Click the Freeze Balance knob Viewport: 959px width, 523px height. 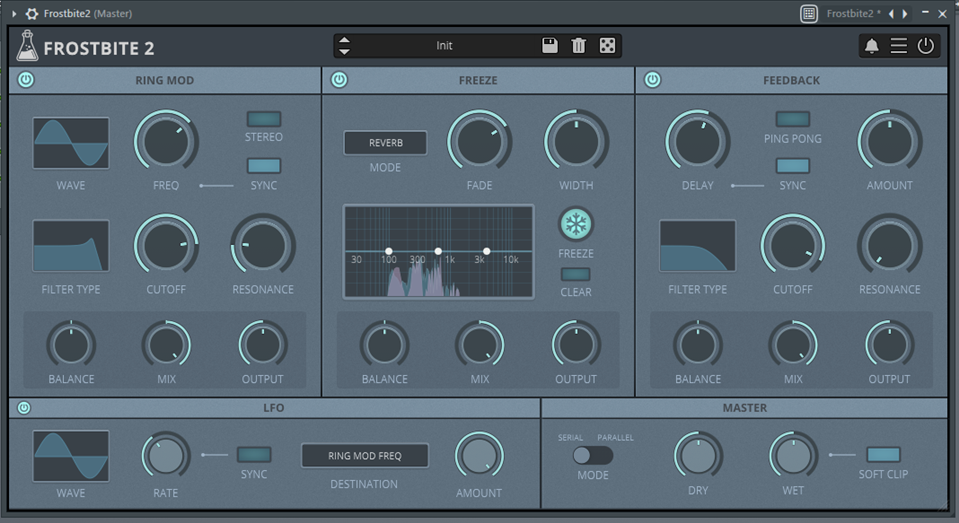point(384,345)
